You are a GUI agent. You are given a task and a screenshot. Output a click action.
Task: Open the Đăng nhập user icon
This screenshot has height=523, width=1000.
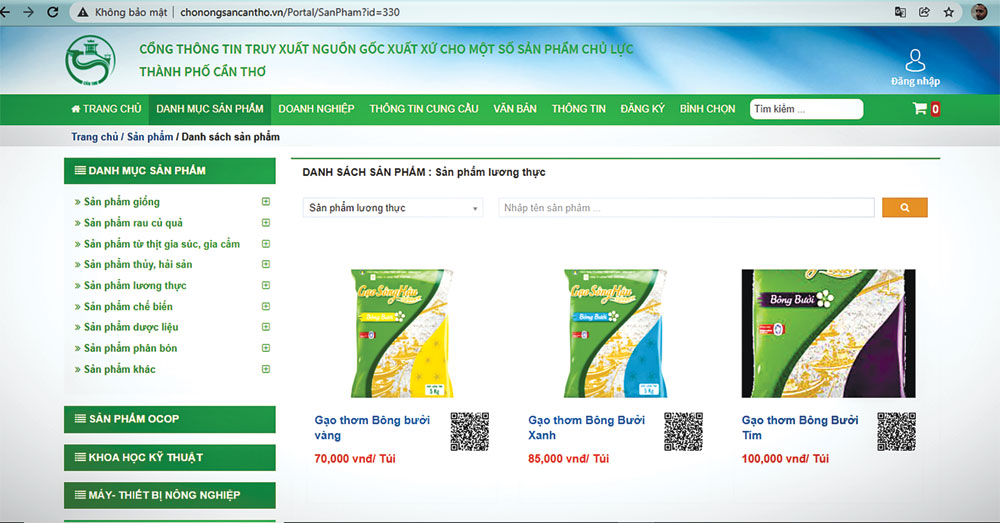915,61
